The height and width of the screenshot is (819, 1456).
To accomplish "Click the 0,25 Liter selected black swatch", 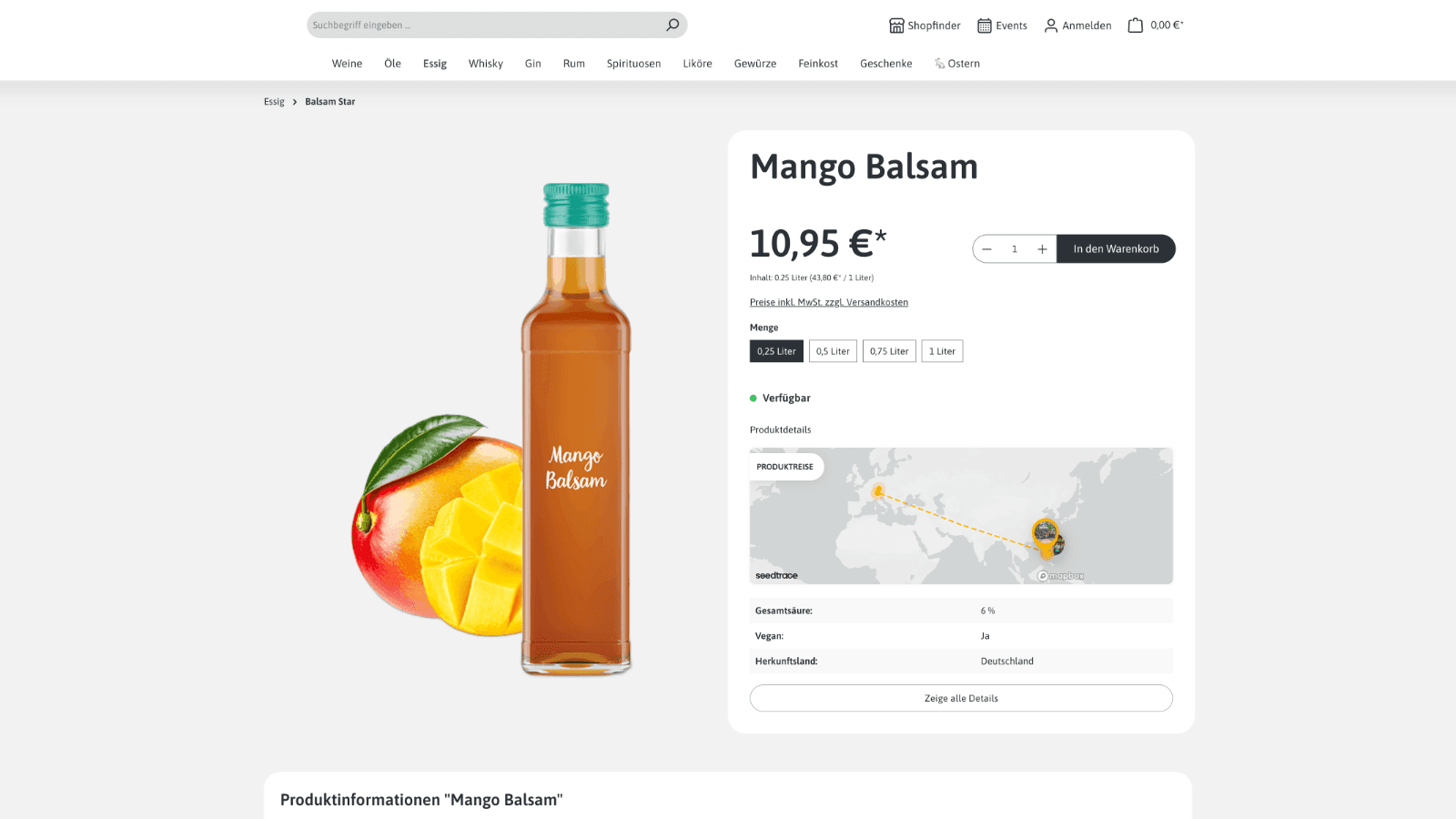I will click(x=776, y=350).
